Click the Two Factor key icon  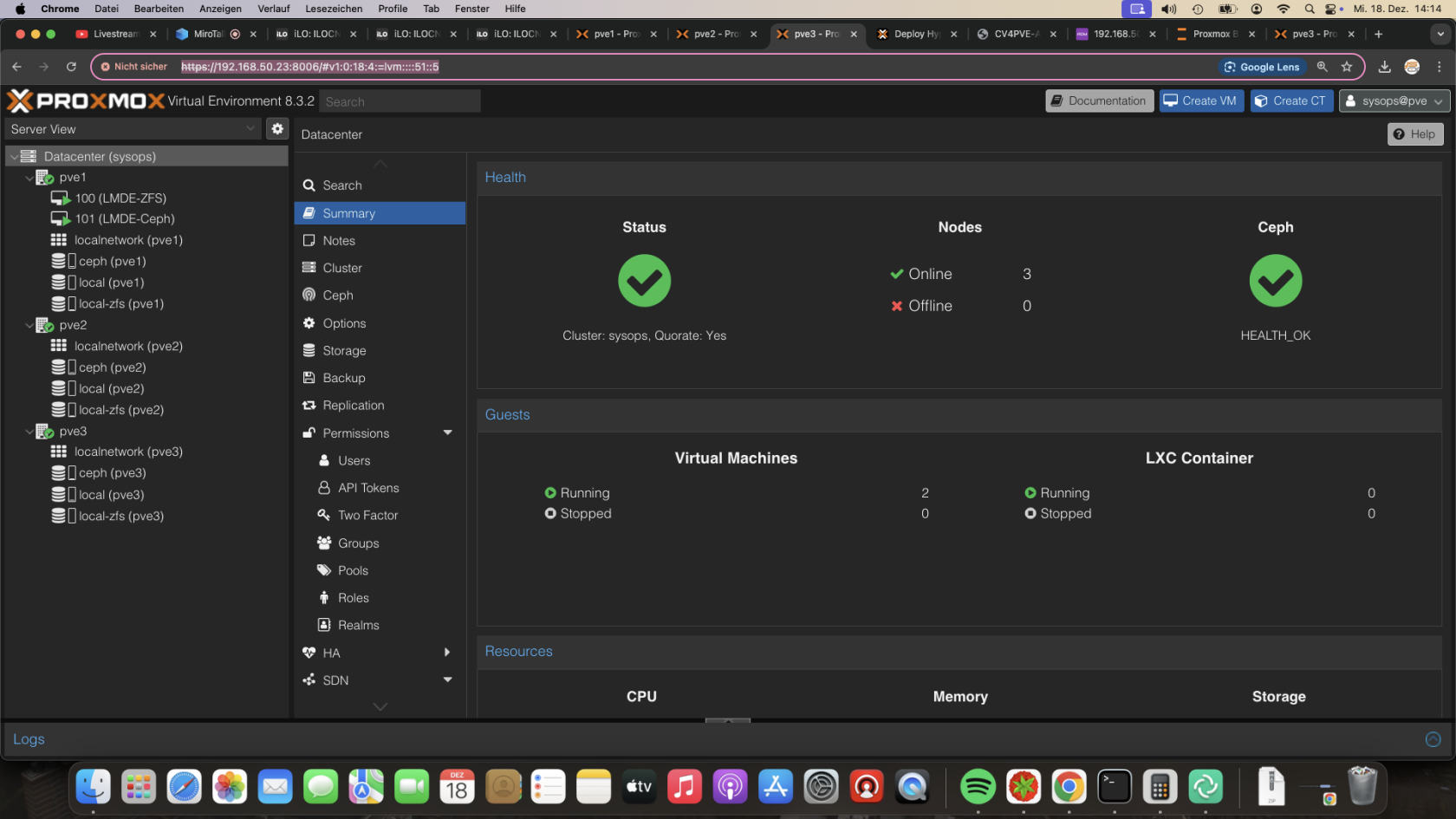pos(324,515)
